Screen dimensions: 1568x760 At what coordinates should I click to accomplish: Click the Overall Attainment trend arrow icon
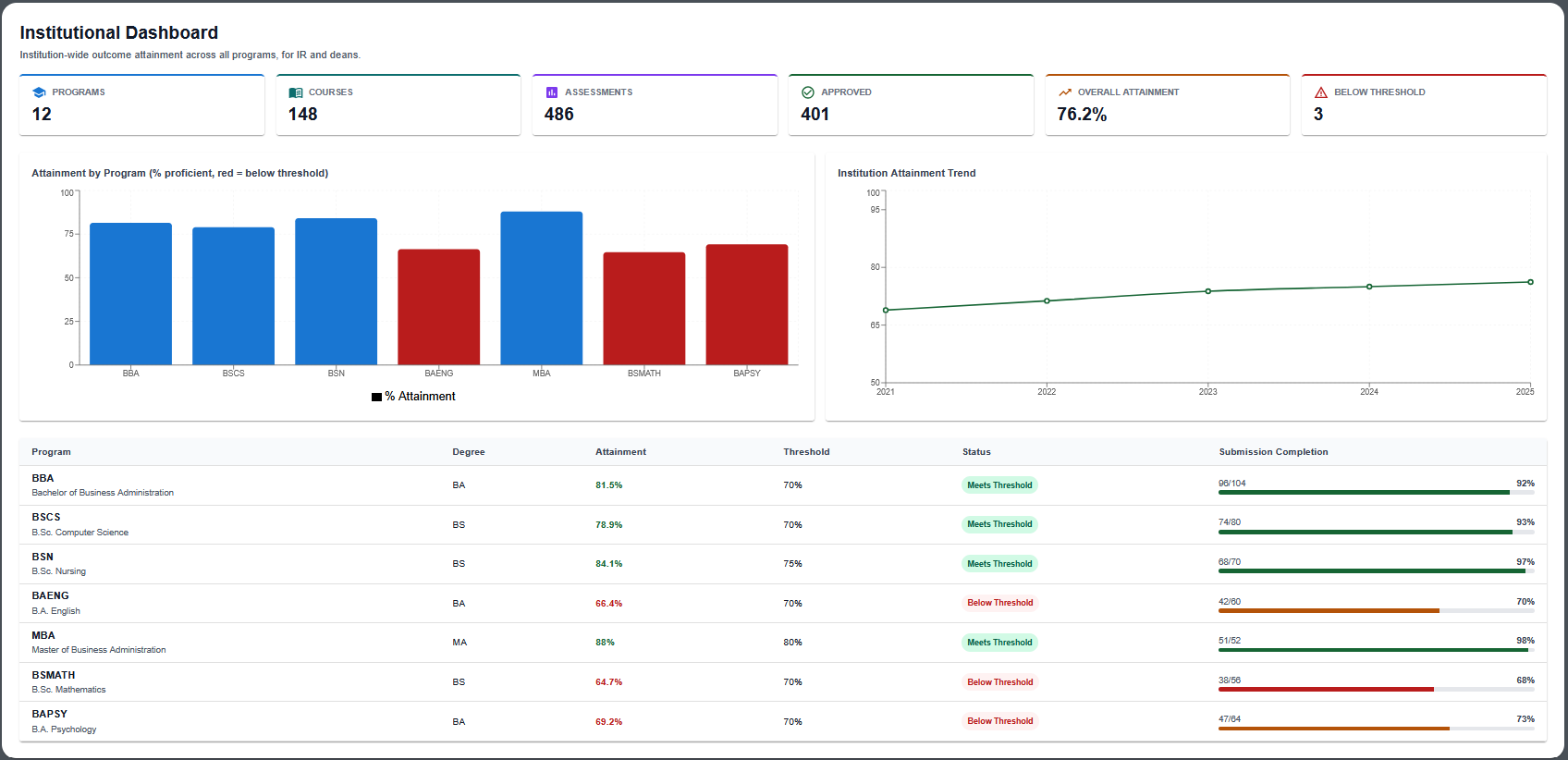[1065, 92]
